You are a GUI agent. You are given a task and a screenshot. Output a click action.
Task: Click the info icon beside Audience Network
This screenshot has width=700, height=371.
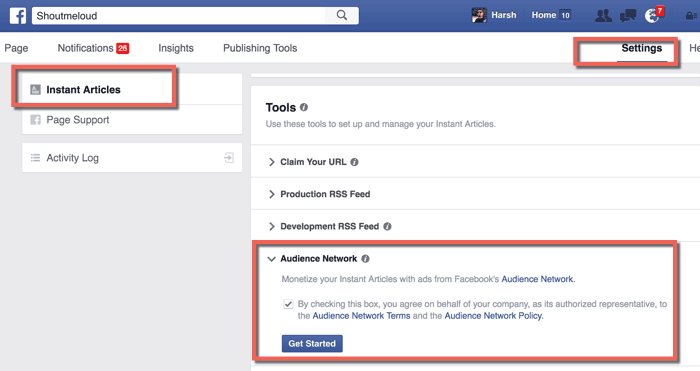[x=365, y=258]
